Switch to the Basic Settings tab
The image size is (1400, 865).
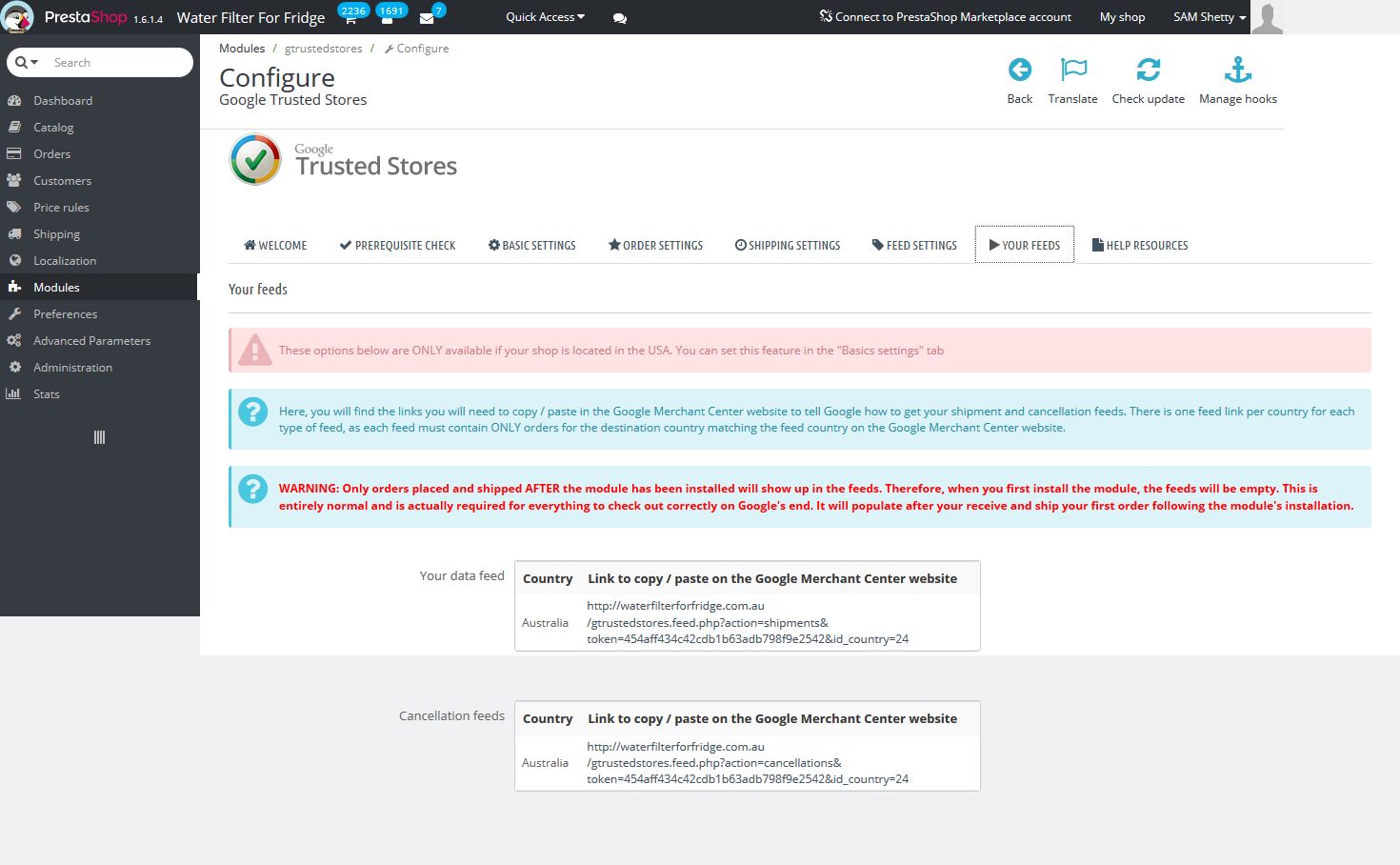(x=531, y=246)
